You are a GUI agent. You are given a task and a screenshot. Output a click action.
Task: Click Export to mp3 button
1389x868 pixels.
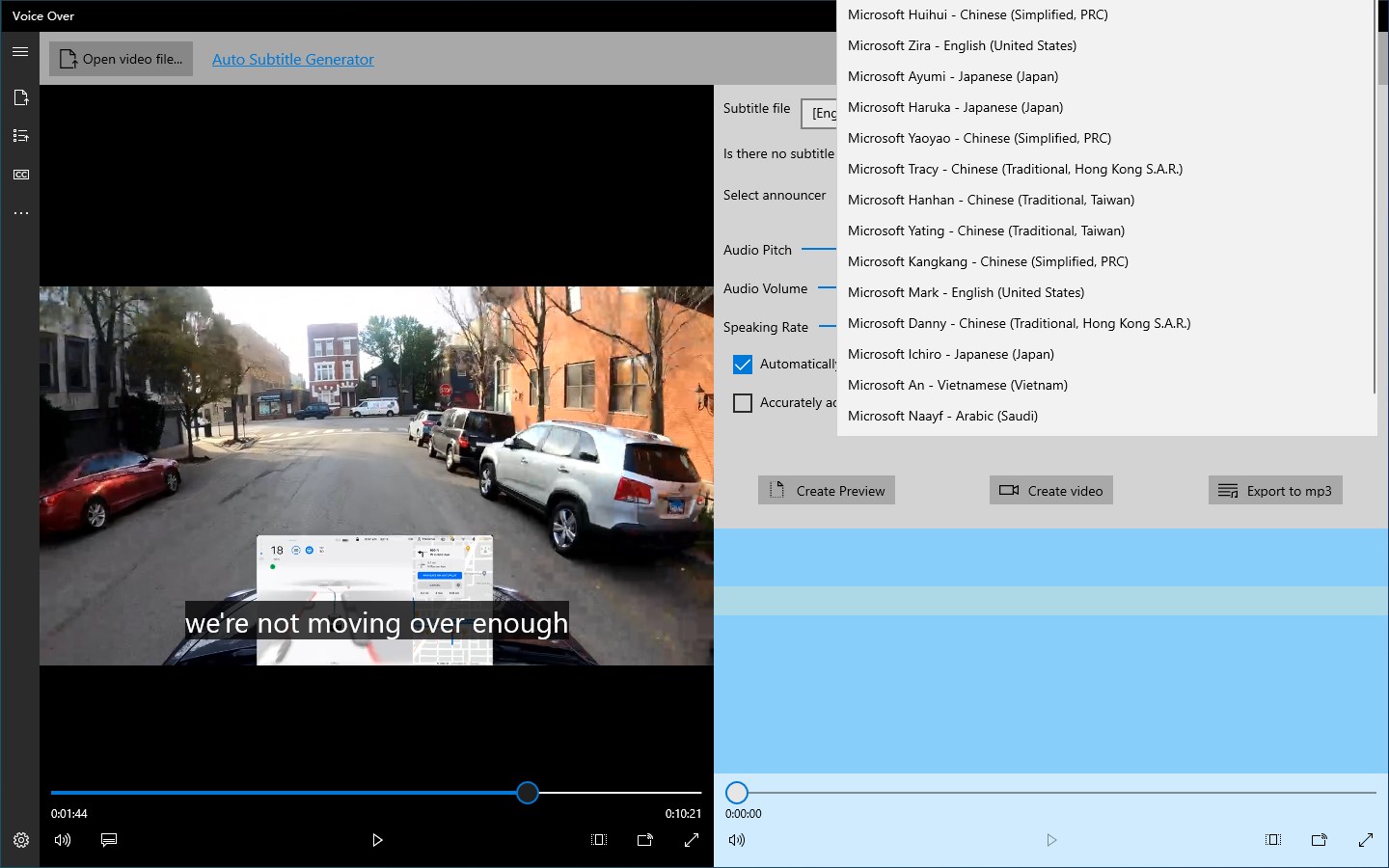point(1275,490)
